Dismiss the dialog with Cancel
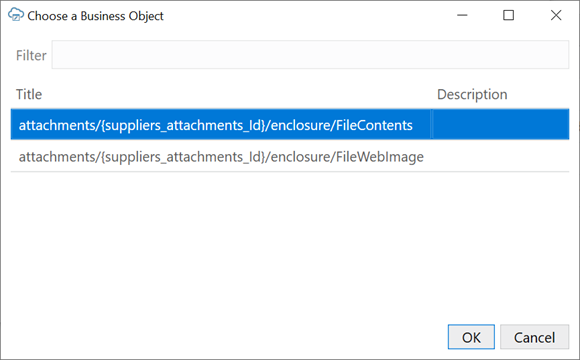580x360 pixels. tap(534, 337)
